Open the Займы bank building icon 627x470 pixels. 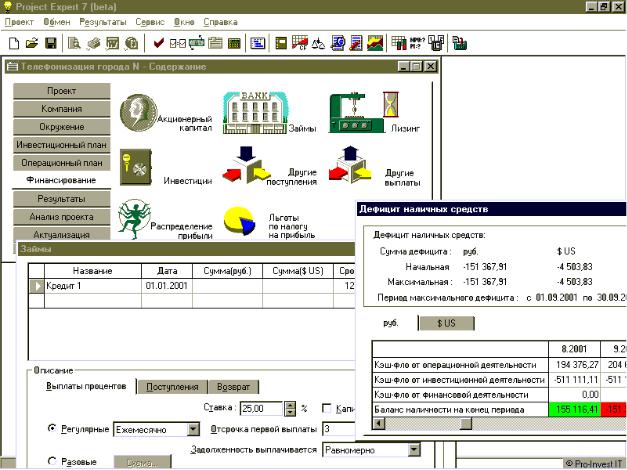255,112
